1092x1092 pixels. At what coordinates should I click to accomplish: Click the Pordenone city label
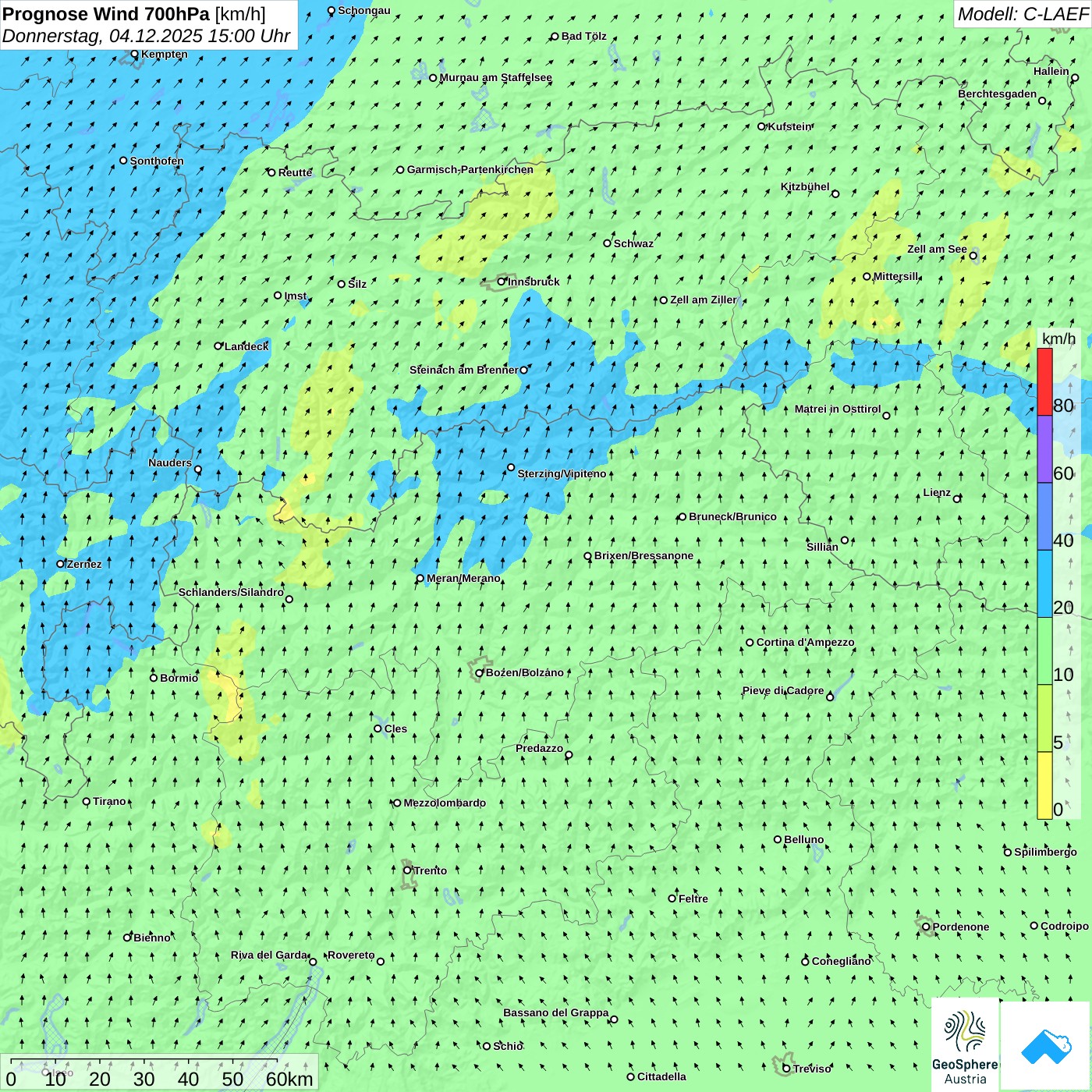point(961,927)
